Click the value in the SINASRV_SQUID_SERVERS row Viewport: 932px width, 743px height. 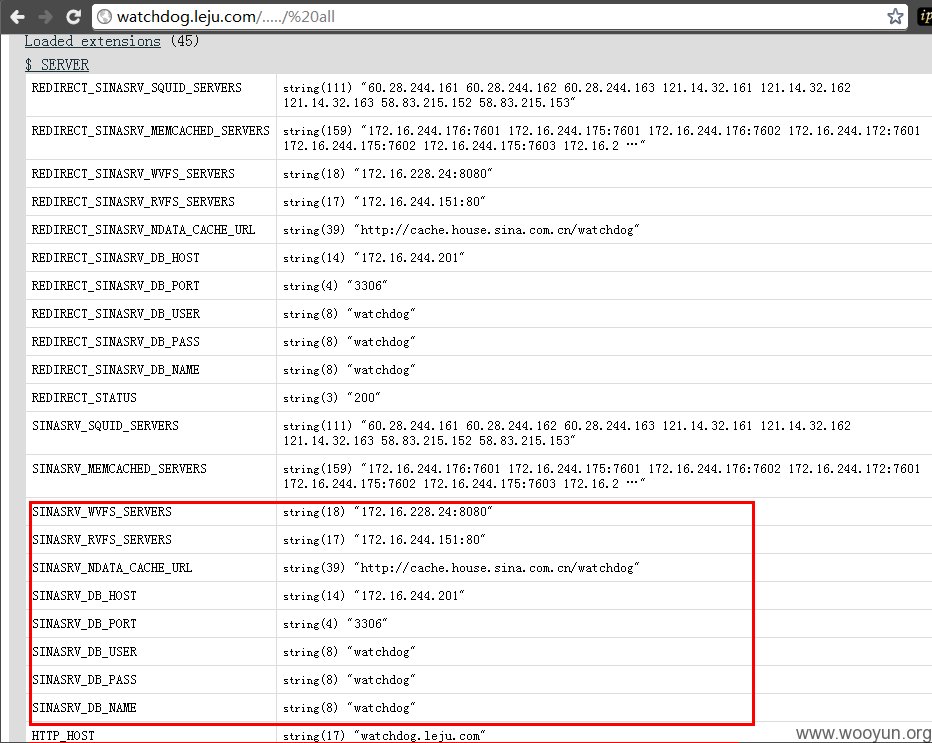pyautogui.click(x=566, y=433)
